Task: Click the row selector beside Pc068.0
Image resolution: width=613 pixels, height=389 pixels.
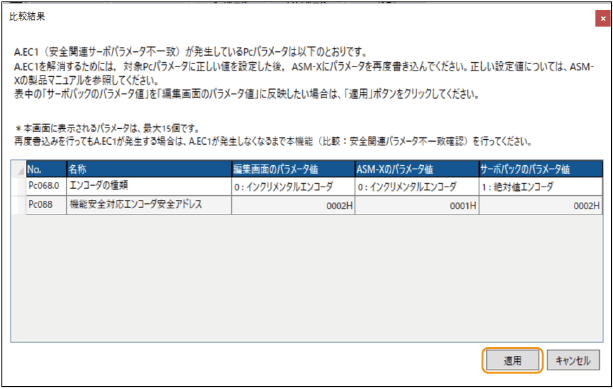Action: pos(18,186)
